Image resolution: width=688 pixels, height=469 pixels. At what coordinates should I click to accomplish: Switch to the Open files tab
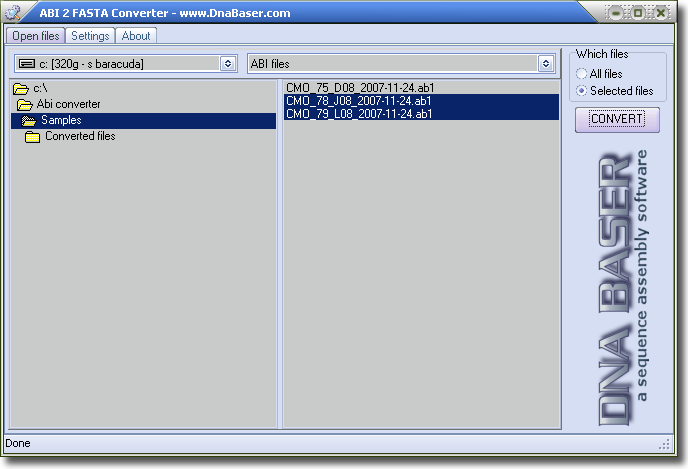(x=36, y=36)
